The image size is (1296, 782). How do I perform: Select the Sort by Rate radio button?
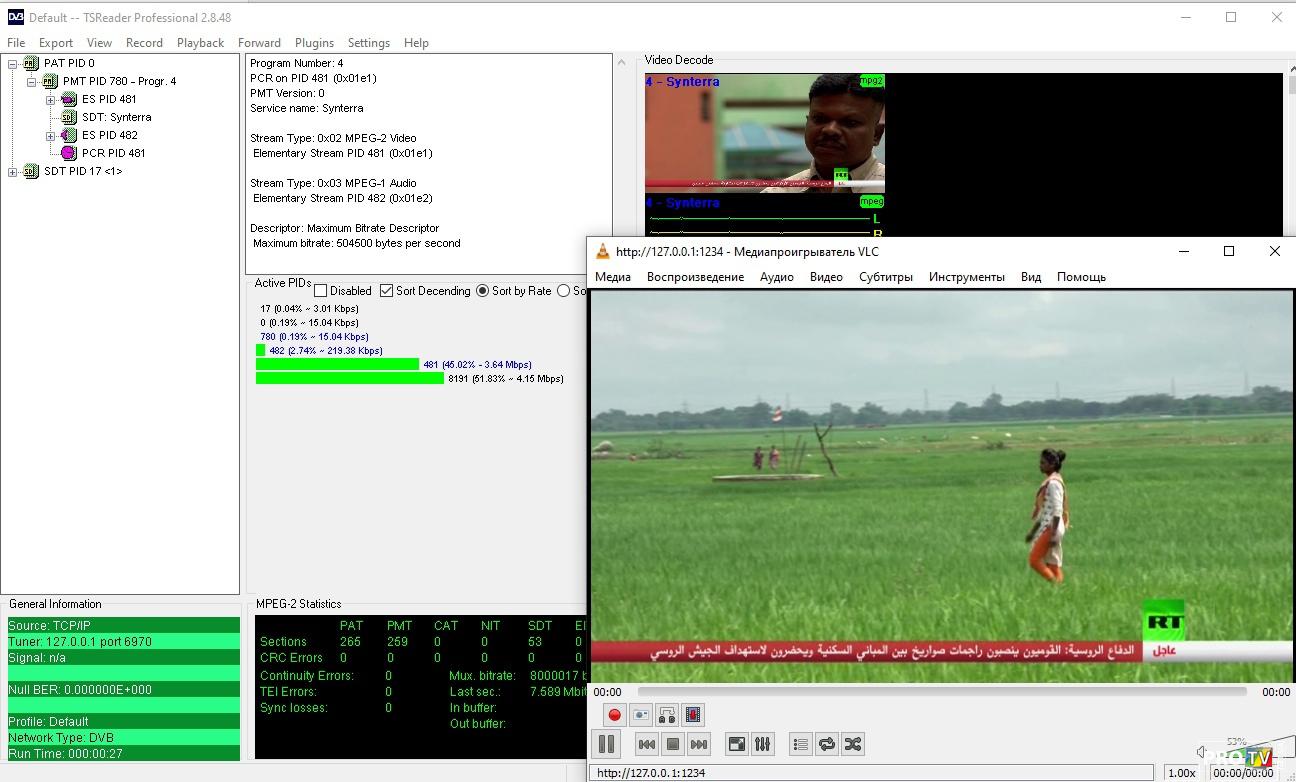483,291
